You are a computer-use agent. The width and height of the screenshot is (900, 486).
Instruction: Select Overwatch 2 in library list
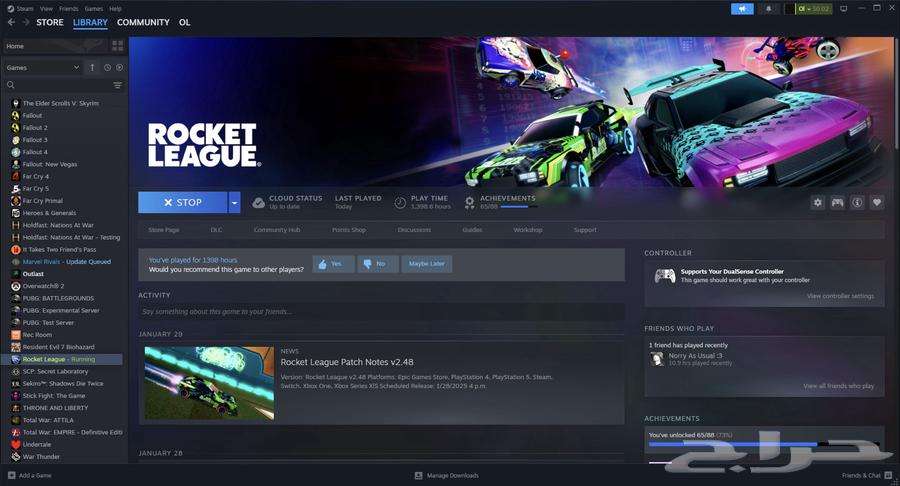pyautogui.click(x=43, y=286)
